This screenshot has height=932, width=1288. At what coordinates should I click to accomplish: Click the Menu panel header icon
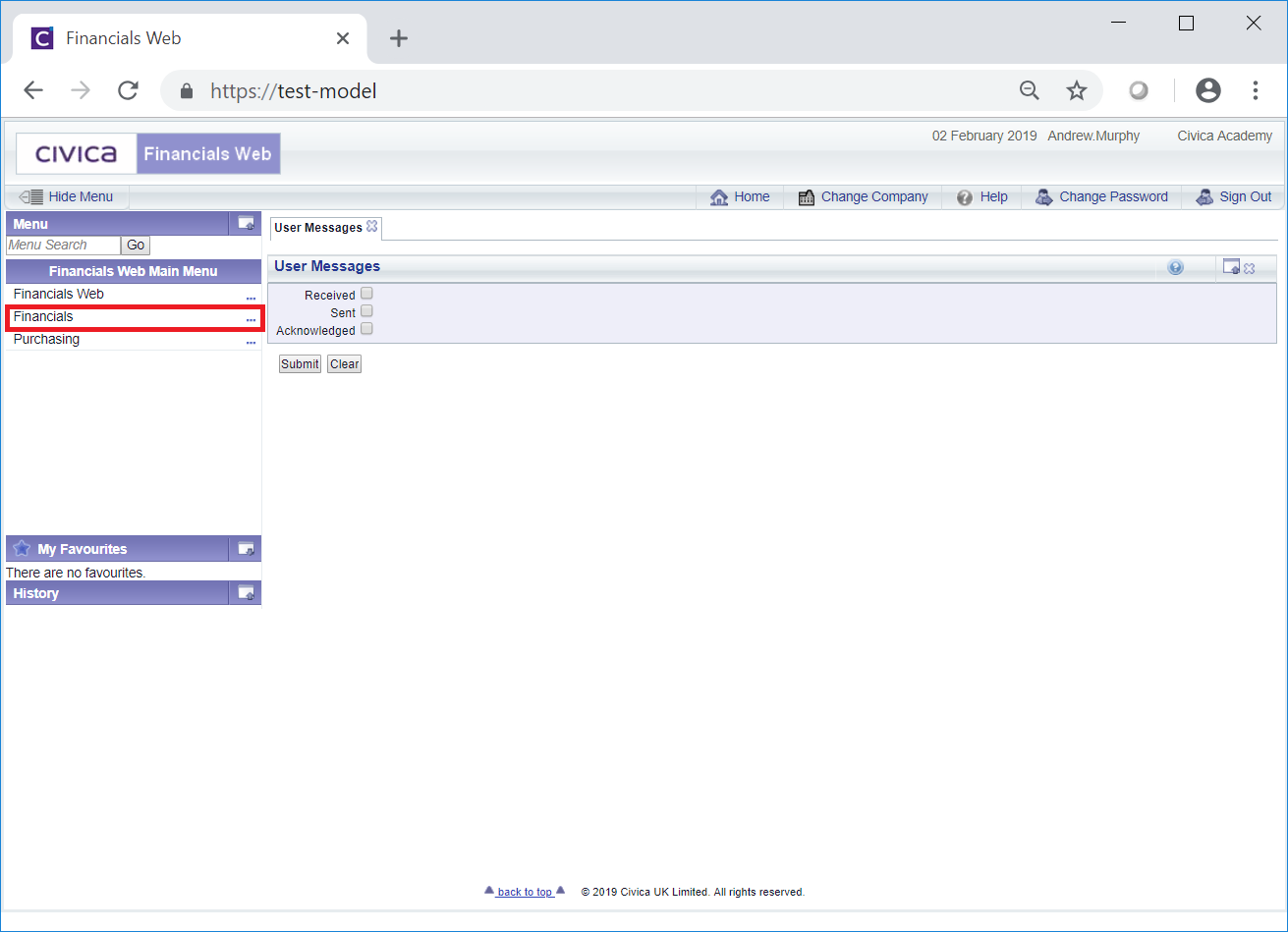(x=246, y=224)
